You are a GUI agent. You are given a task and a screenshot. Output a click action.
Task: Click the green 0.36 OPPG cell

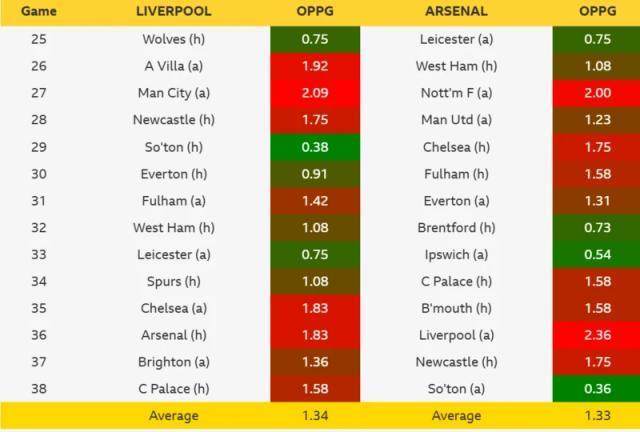pos(597,388)
